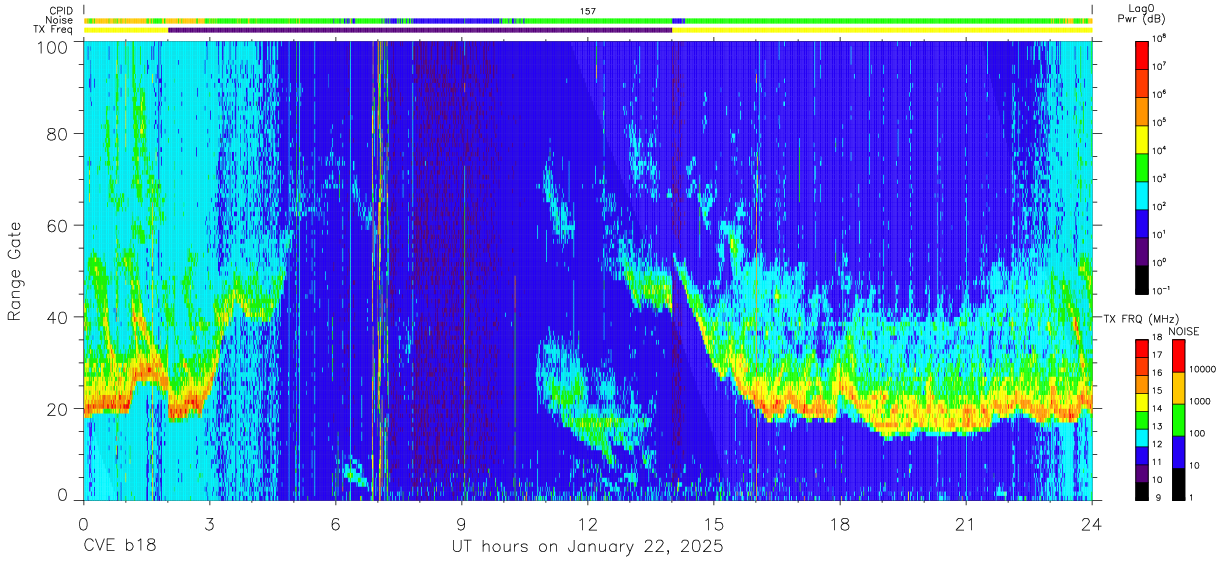The height and width of the screenshot is (567, 1228).
Task: Click the y-axis tick label '60'
Action: pyautogui.click(x=58, y=226)
